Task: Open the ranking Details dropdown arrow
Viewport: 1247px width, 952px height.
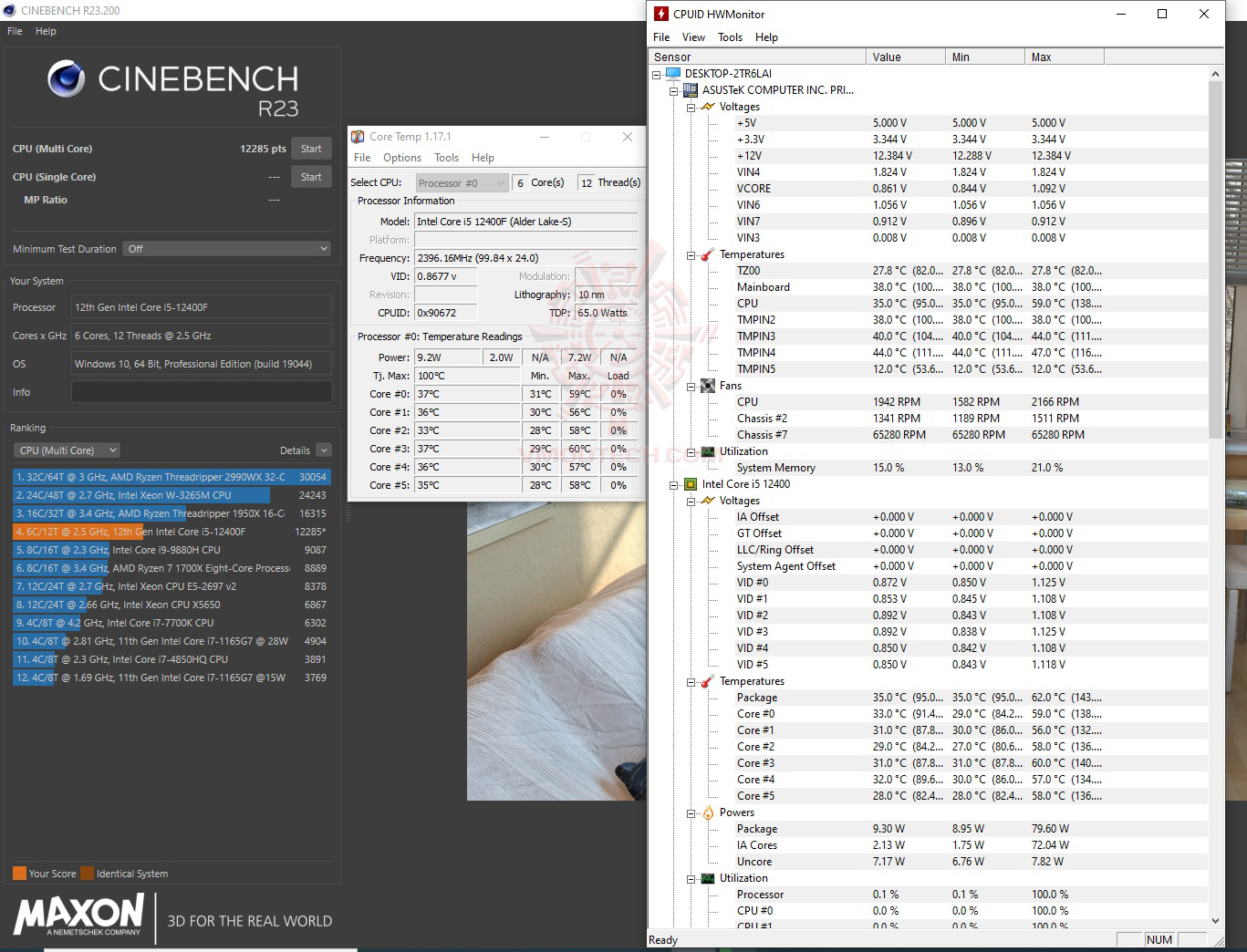Action: [x=324, y=450]
